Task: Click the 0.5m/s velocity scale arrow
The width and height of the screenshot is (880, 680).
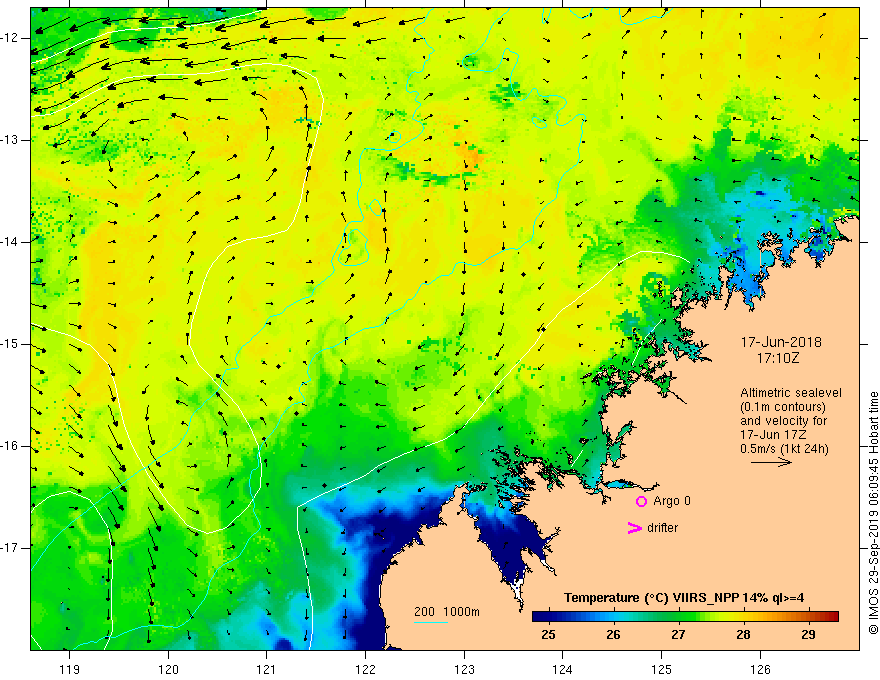Action: point(771,462)
